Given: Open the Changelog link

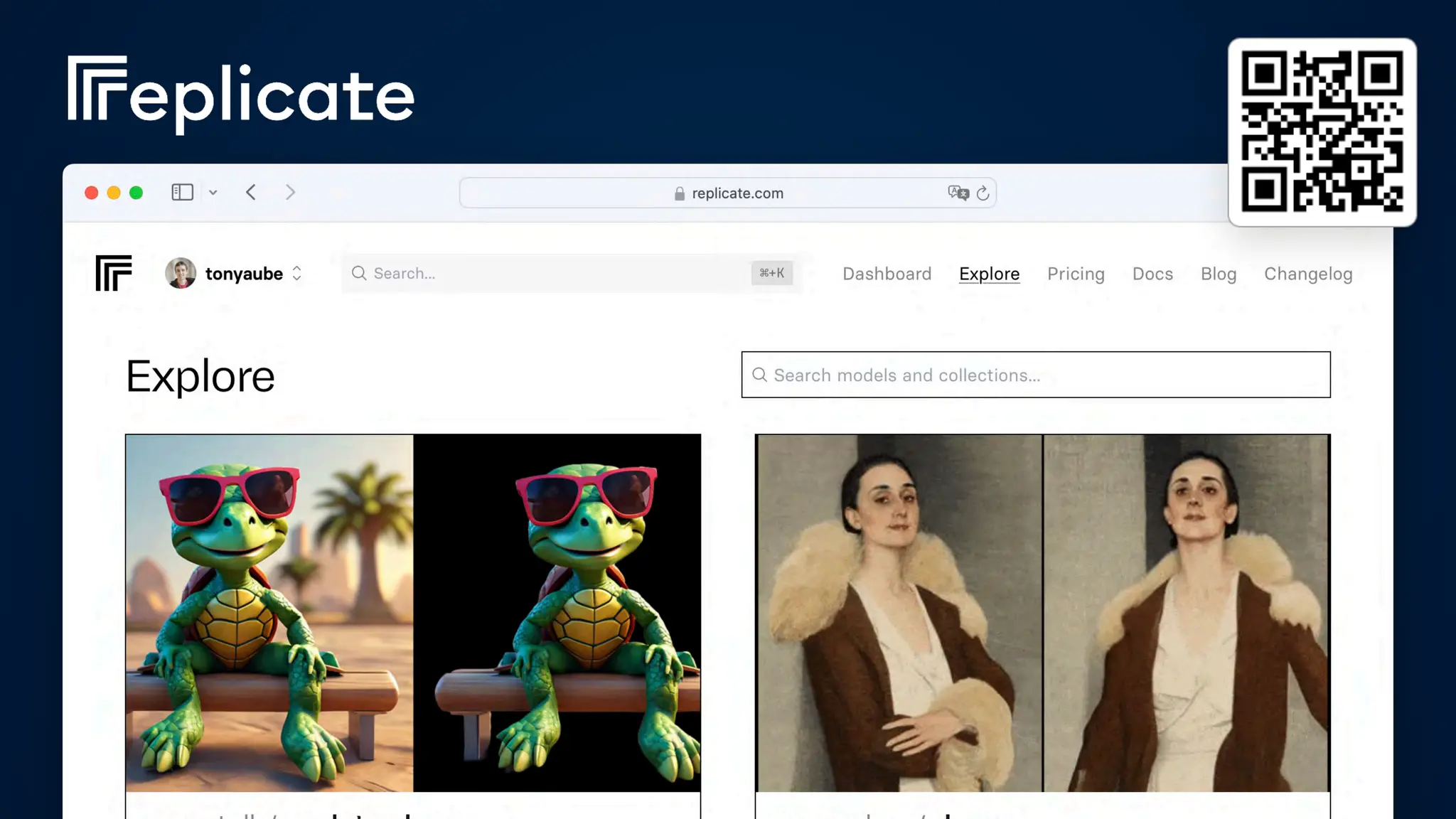Looking at the screenshot, I should pyautogui.click(x=1308, y=274).
